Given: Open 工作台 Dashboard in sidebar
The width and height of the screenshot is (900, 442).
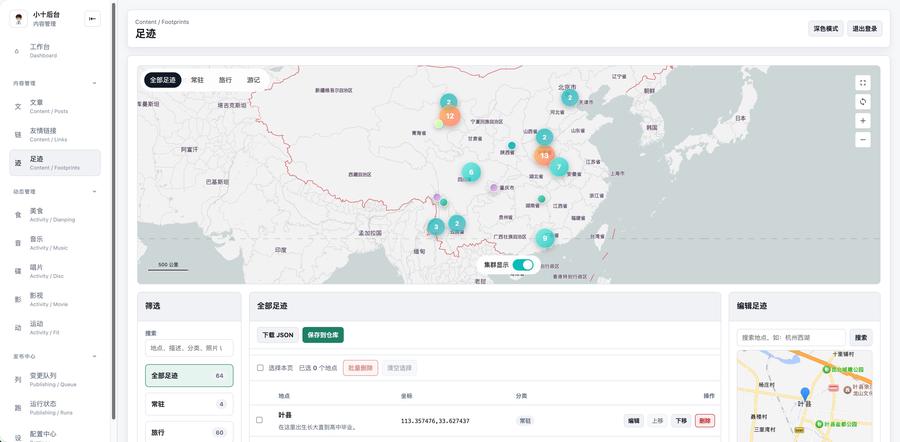Looking at the screenshot, I should pyautogui.click(x=55, y=51).
